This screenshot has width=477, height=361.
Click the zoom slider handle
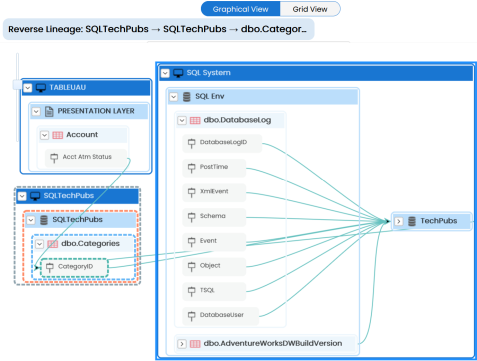[17, 85]
